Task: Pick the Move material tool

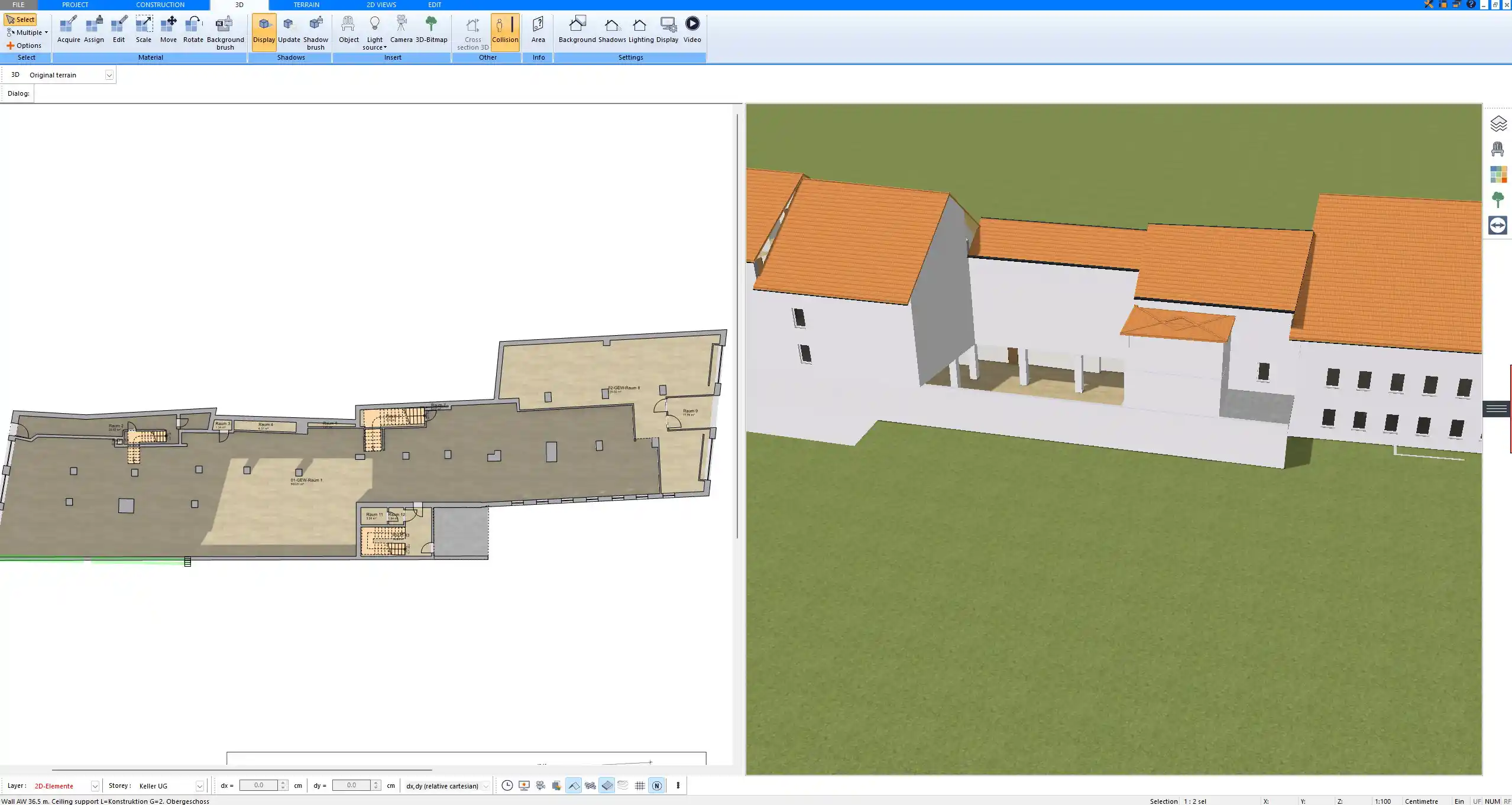Action: pos(169,30)
